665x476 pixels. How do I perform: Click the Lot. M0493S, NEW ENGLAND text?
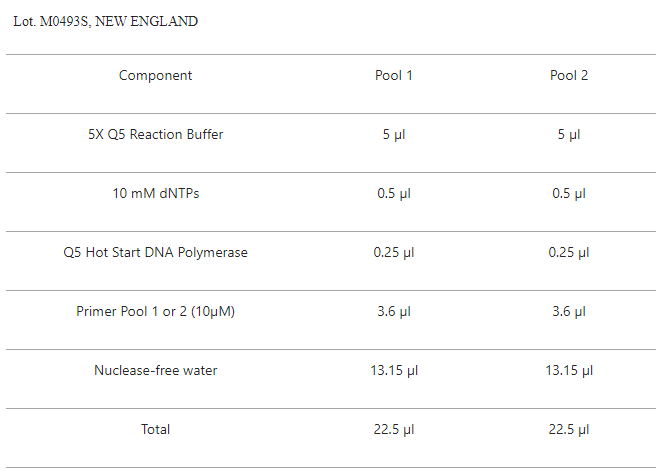(106, 21)
